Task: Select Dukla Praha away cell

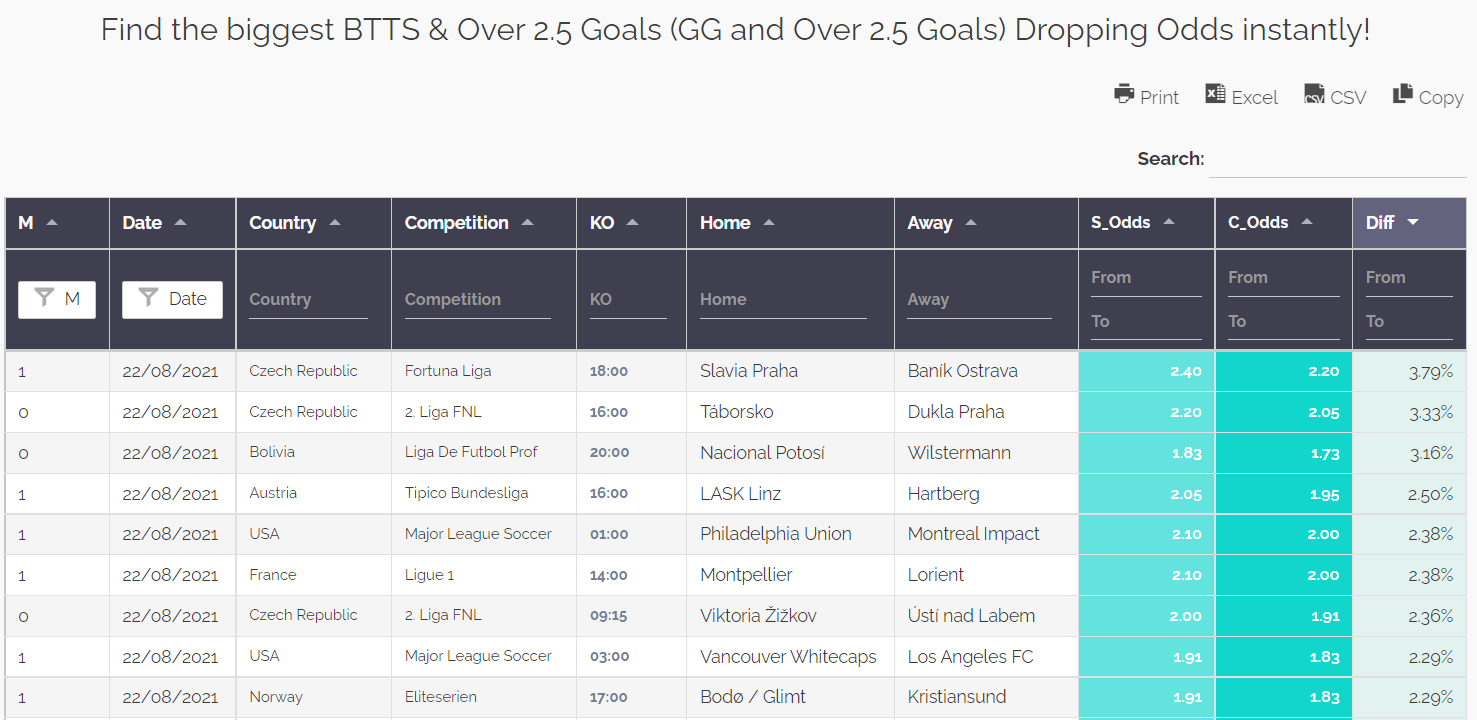Action: (x=986, y=412)
